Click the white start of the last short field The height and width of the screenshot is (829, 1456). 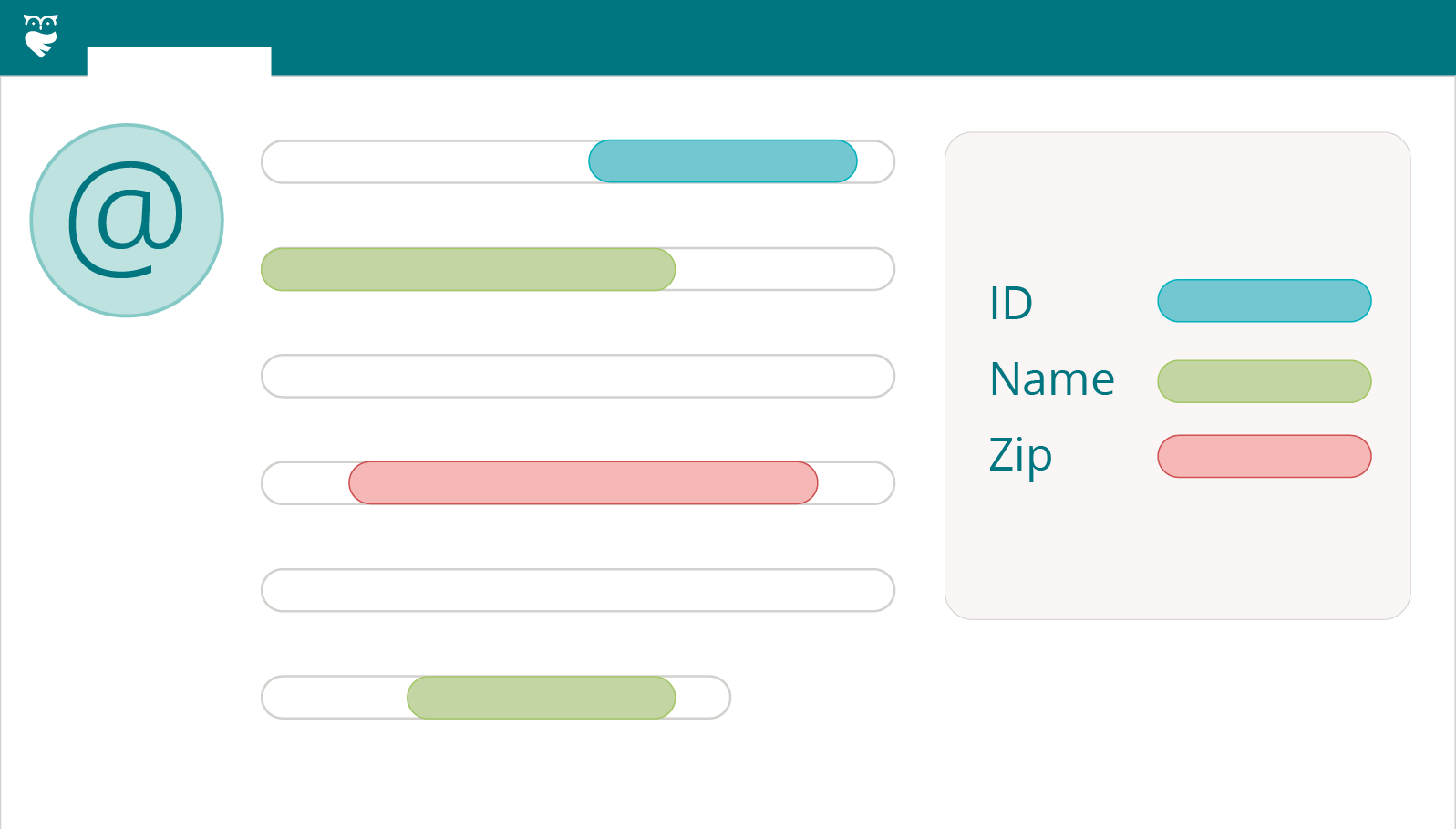[334, 698]
